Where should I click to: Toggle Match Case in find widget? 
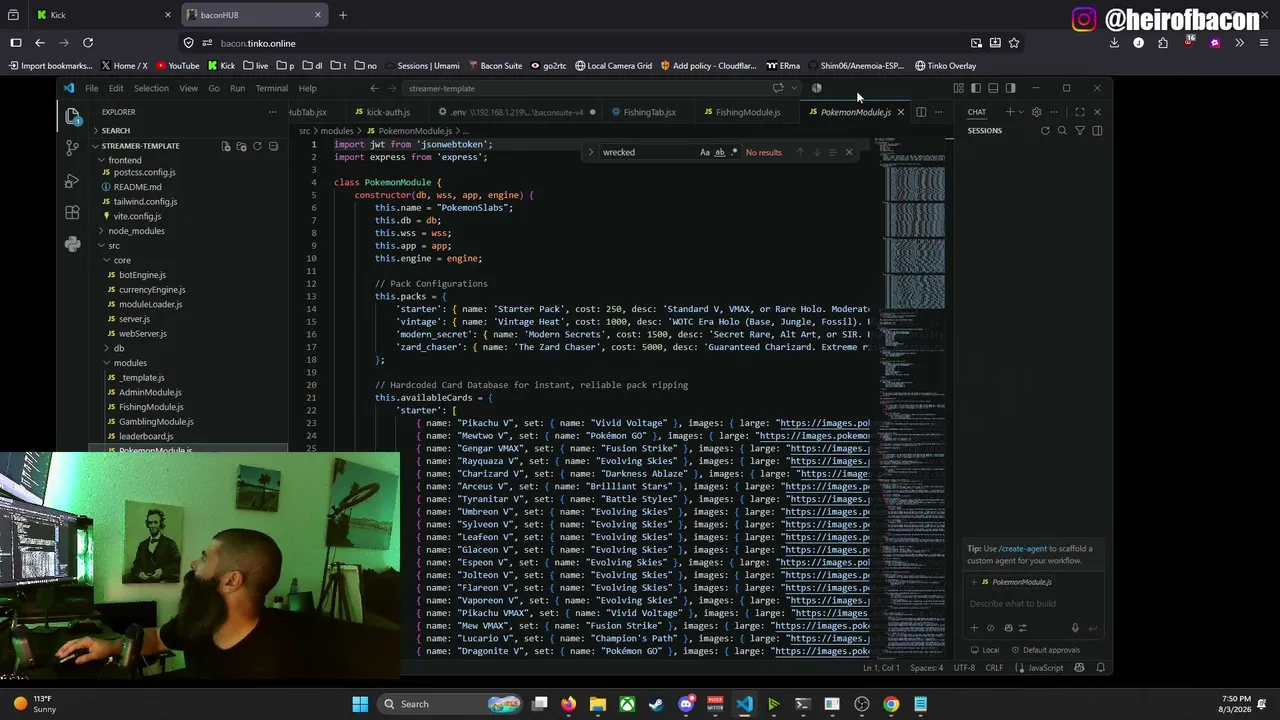705,152
